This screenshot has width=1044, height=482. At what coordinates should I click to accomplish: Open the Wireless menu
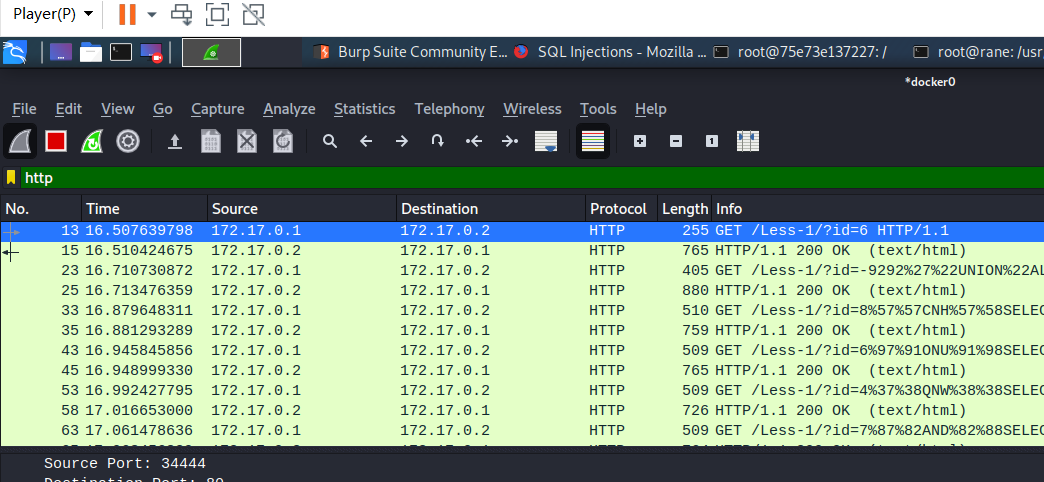click(x=532, y=109)
